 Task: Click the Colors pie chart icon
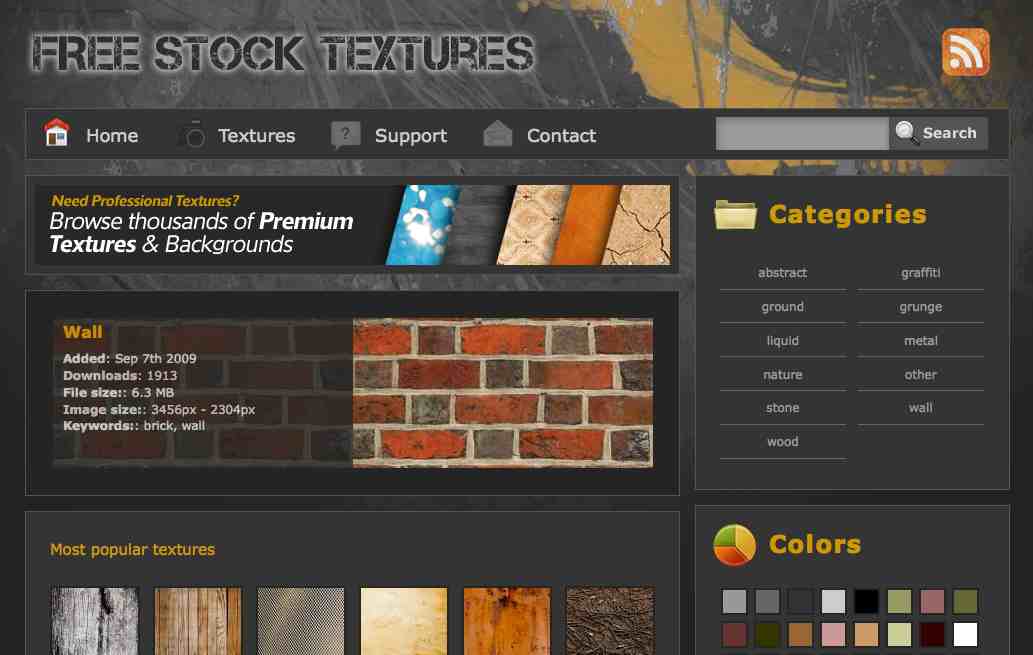[x=734, y=545]
